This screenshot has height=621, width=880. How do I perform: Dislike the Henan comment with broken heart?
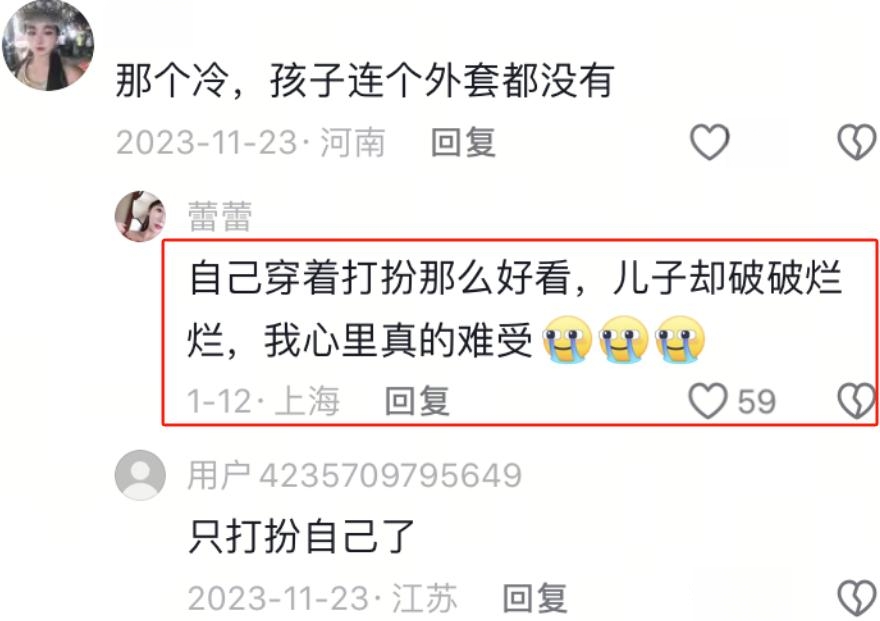(857, 142)
